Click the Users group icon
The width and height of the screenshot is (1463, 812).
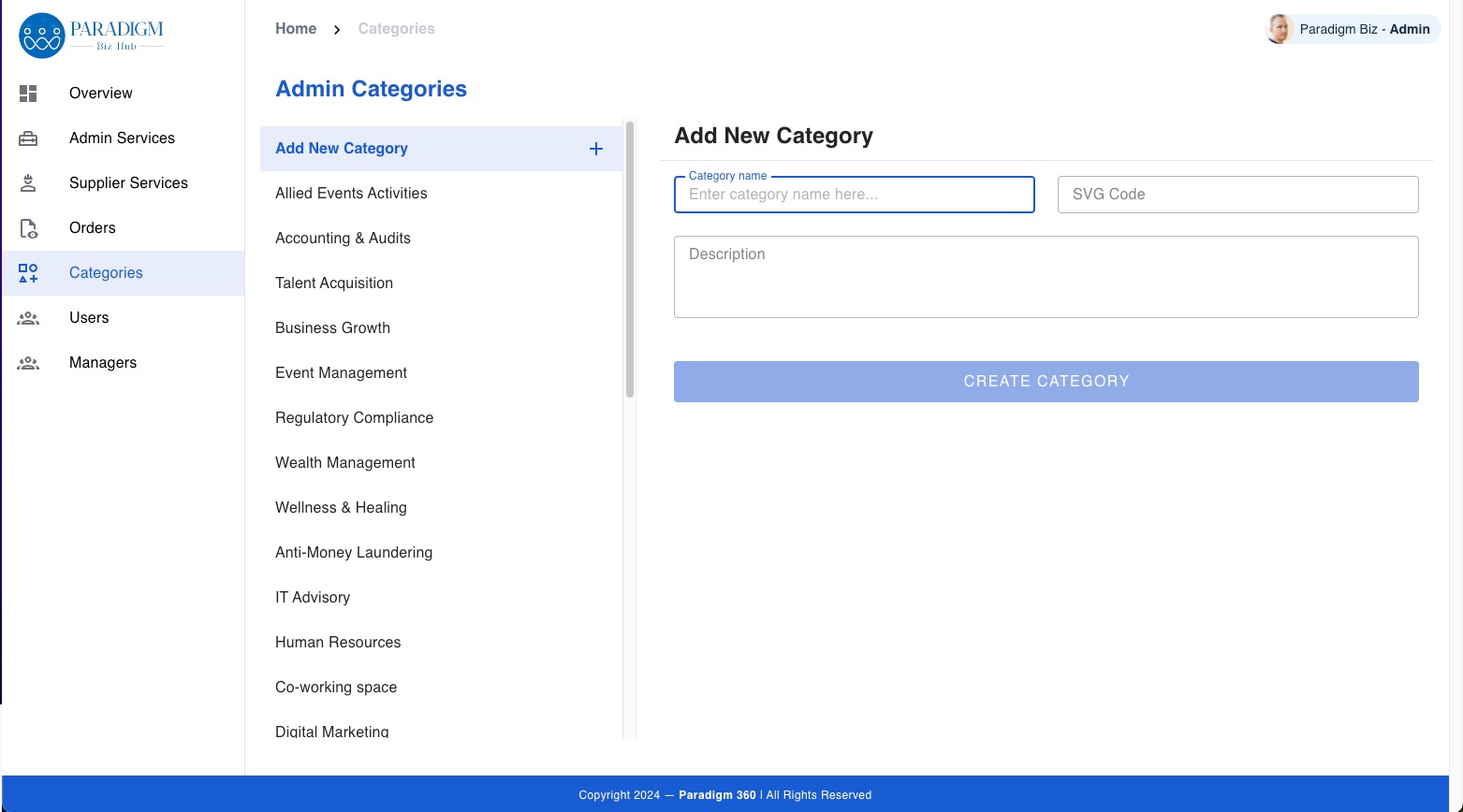point(28,318)
